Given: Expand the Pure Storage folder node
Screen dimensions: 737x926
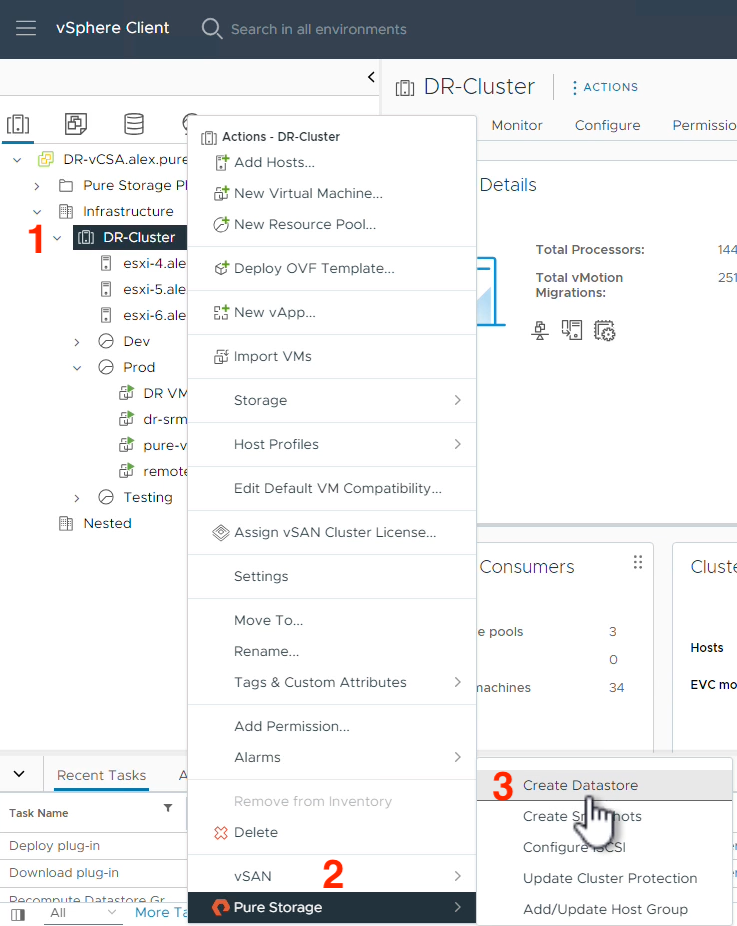Looking at the screenshot, I should pyautogui.click(x=37, y=186).
